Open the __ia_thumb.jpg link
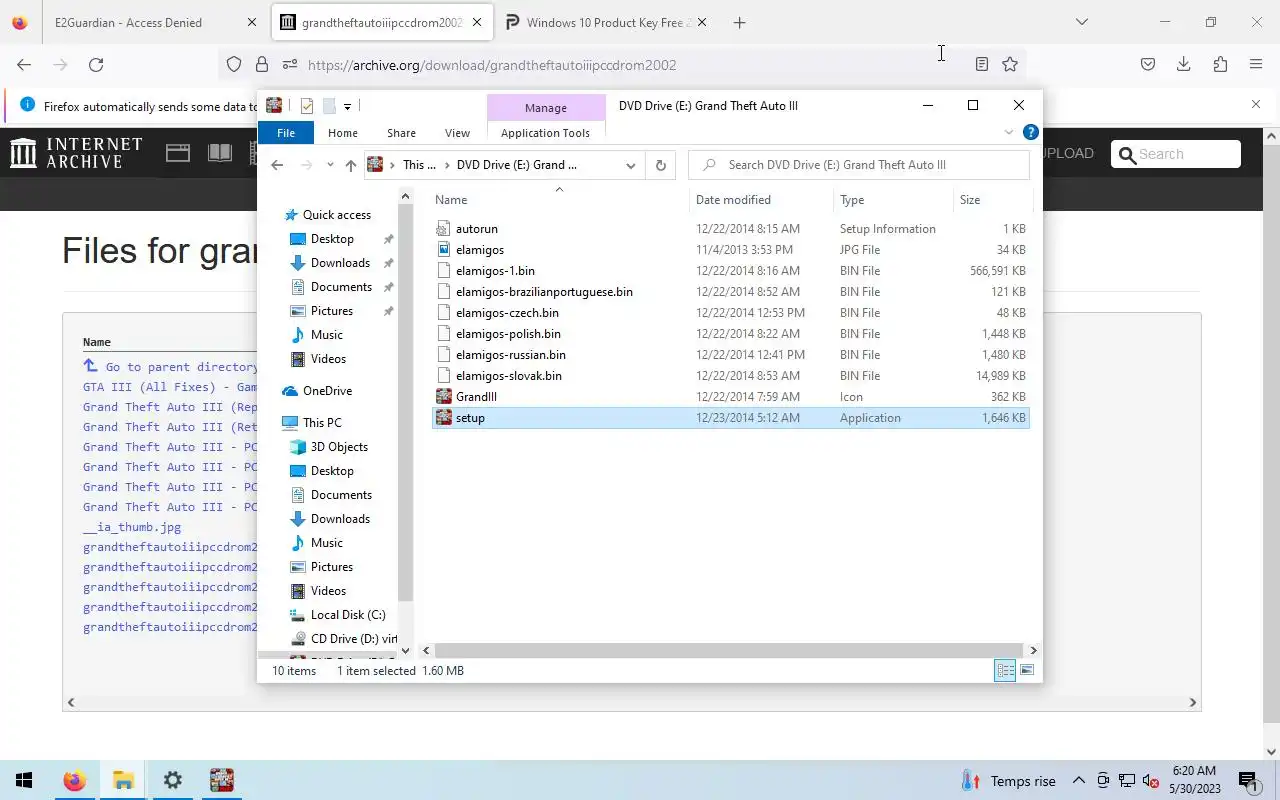The height and width of the screenshot is (800, 1280). pos(132,527)
